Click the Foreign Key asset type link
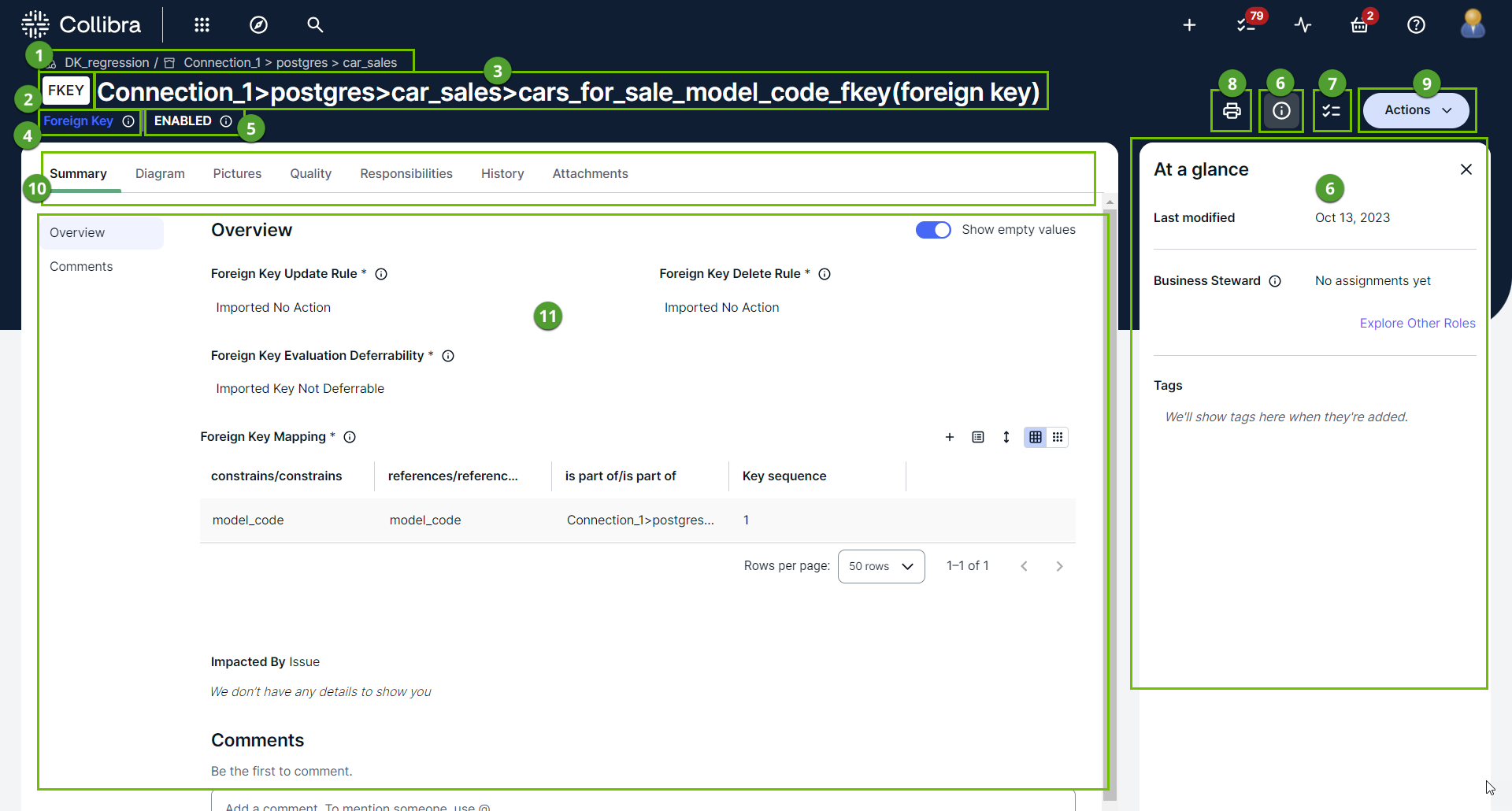This screenshot has width=1512, height=811. coord(78,121)
